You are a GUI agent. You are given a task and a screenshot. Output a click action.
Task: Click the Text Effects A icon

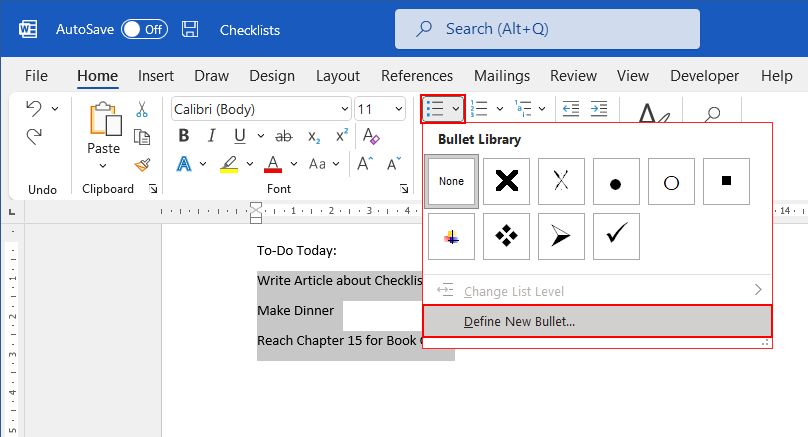184,164
